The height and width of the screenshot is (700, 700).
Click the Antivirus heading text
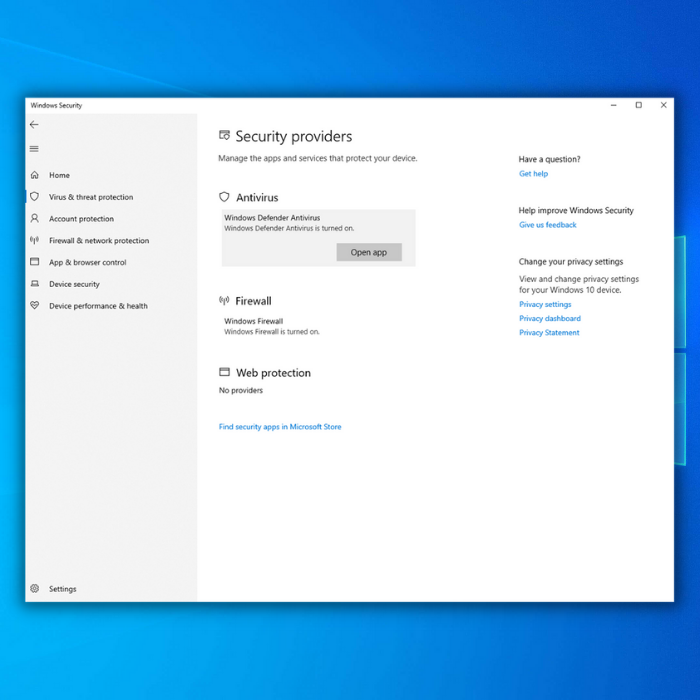pyautogui.click(x=257, y=197)
